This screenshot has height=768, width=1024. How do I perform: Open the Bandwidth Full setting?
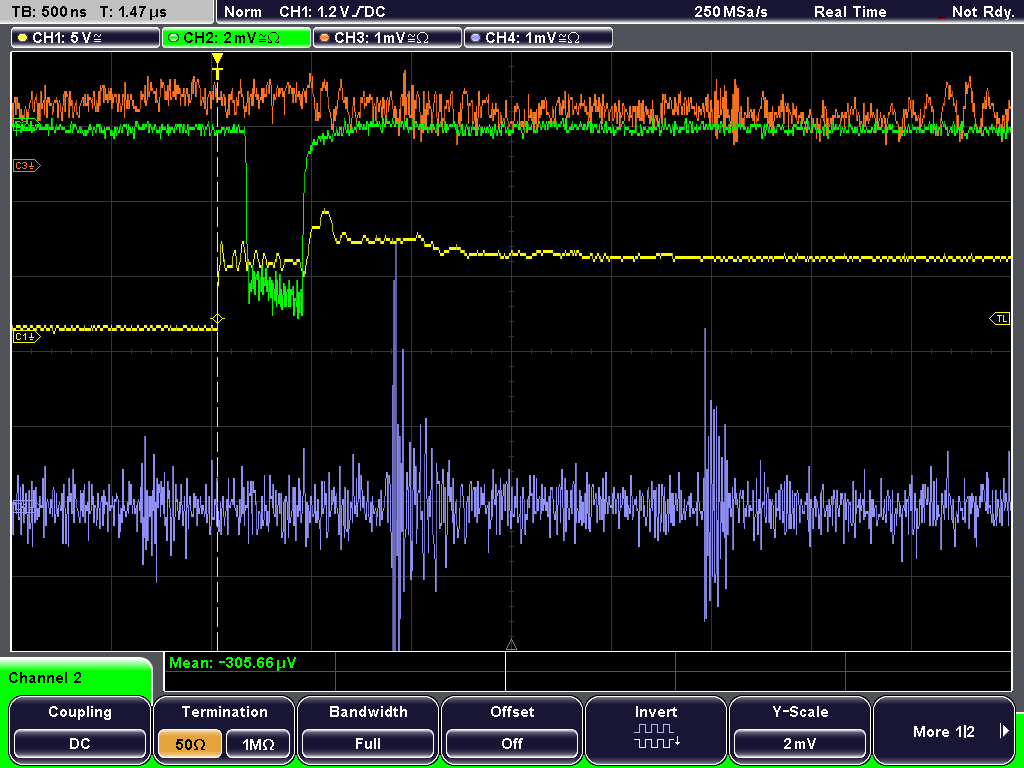tap(368, 729)
